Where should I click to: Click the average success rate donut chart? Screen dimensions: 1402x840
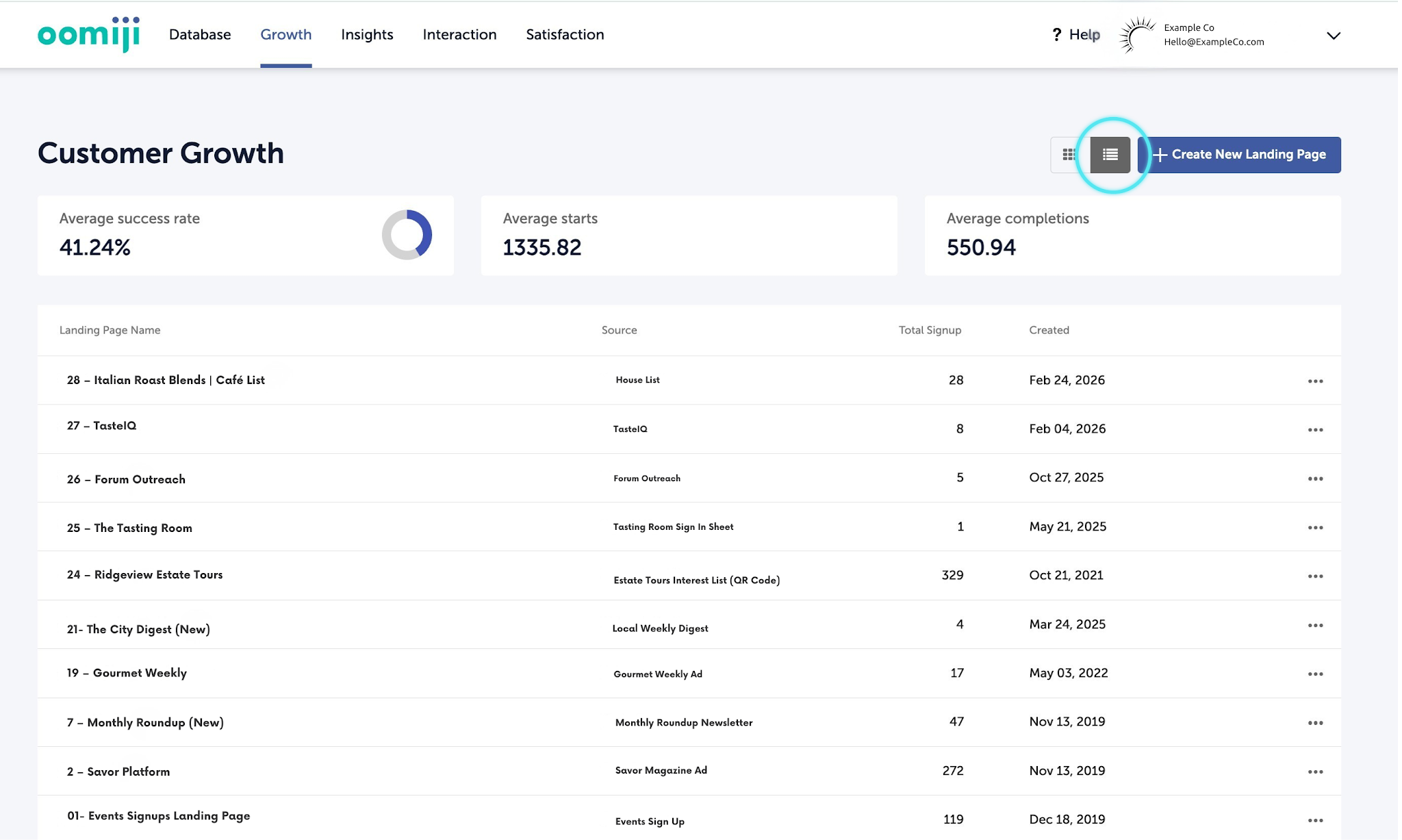point(407,235)
